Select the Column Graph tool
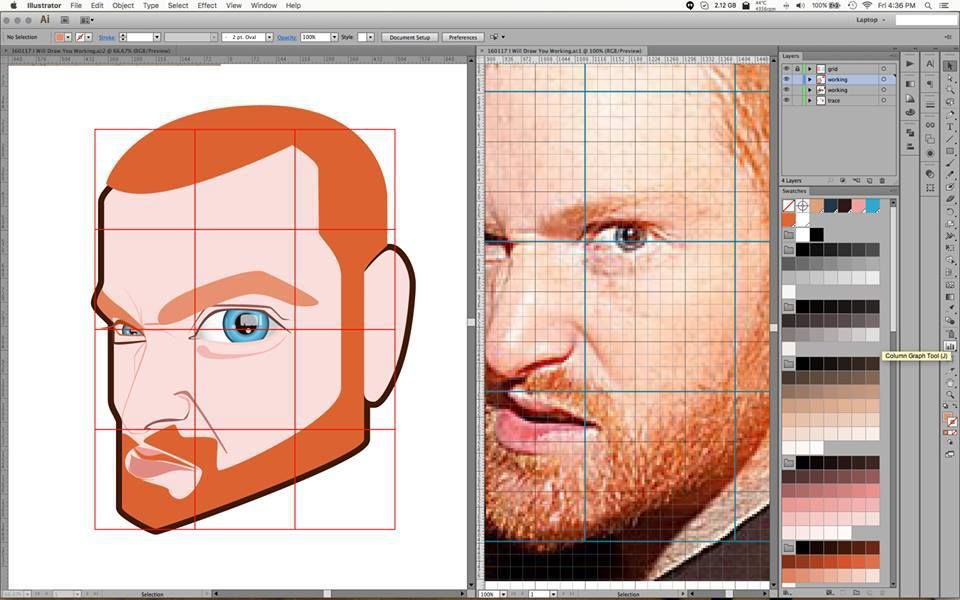 tap(950, 345)
